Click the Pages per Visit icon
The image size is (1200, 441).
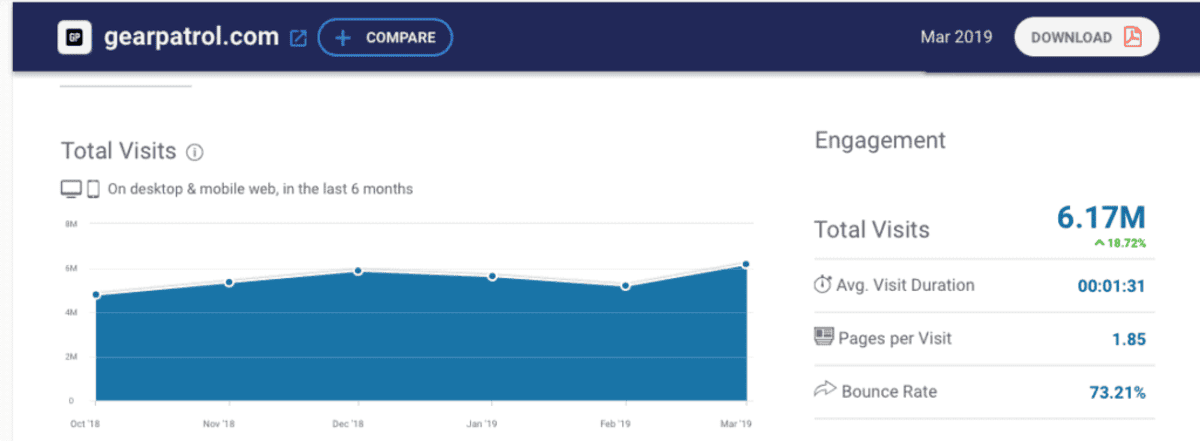point(823,338)
